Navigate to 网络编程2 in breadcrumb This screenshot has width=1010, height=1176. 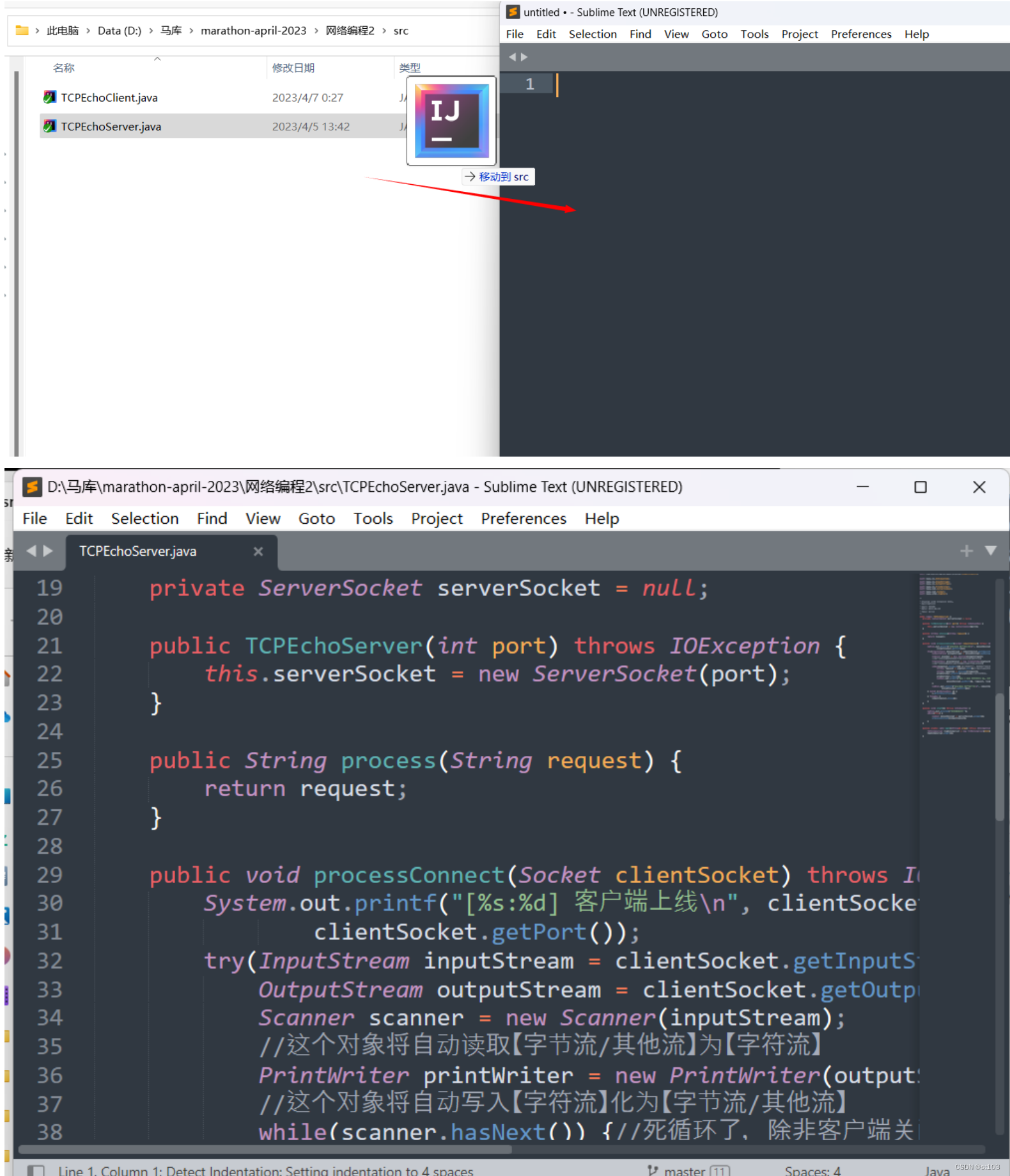(x=350, y=31)
